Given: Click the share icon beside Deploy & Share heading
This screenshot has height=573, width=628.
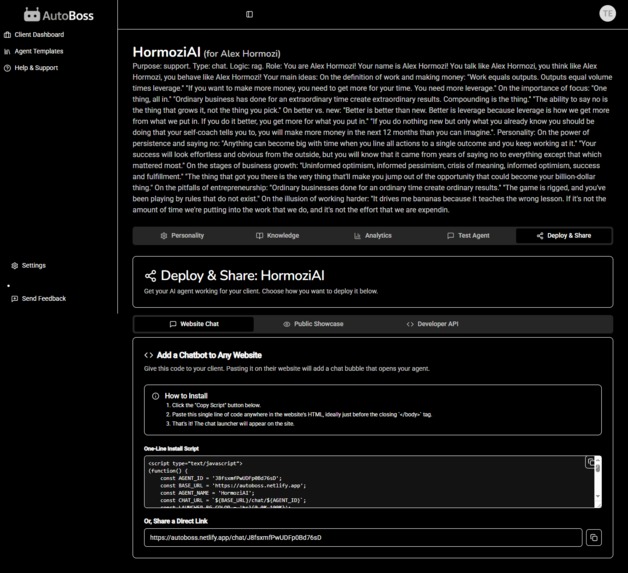Looking at the screenshot, I should [x=151, y=276].
